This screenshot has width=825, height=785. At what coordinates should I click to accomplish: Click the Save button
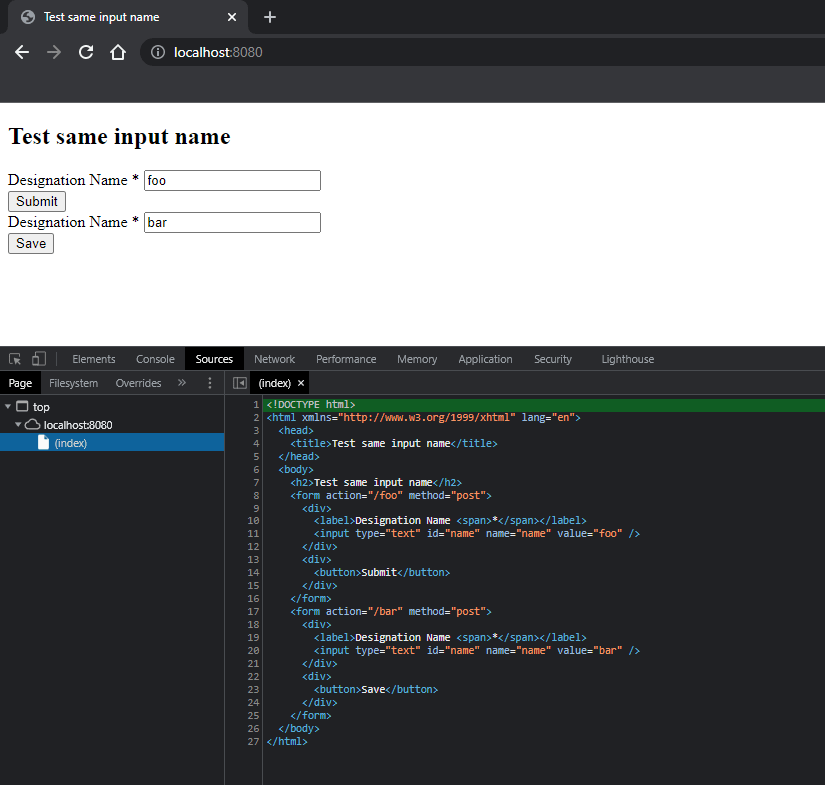pos(31,243)
